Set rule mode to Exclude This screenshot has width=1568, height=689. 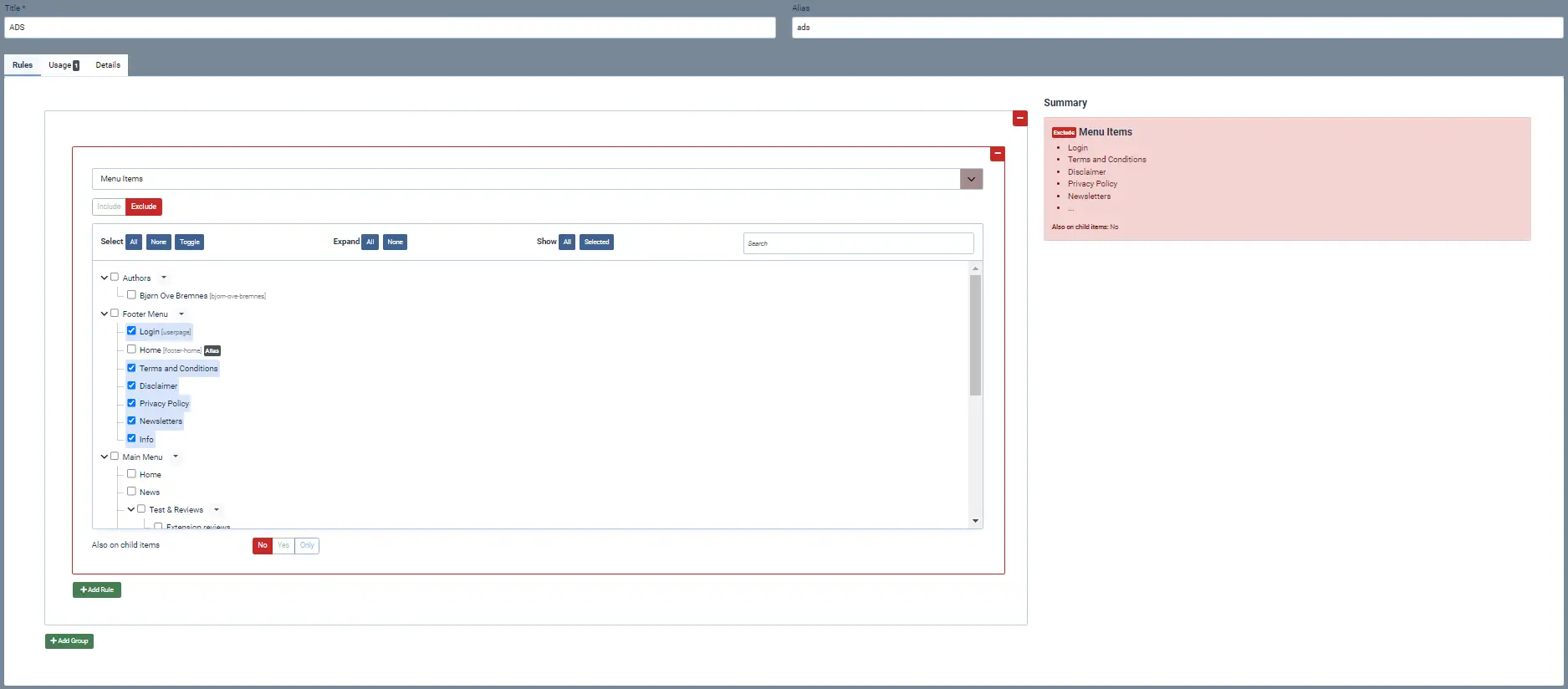[x=144, y=207]
